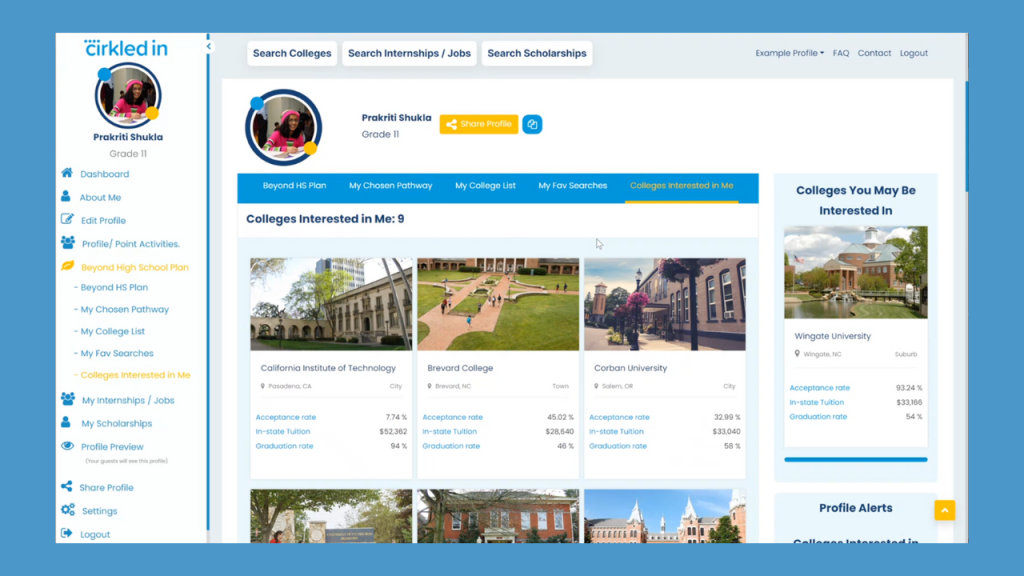This screenshot has width=1024, height=576.
Task: Open Profile Preview in sidebar
Action: [x=112, y=447]
